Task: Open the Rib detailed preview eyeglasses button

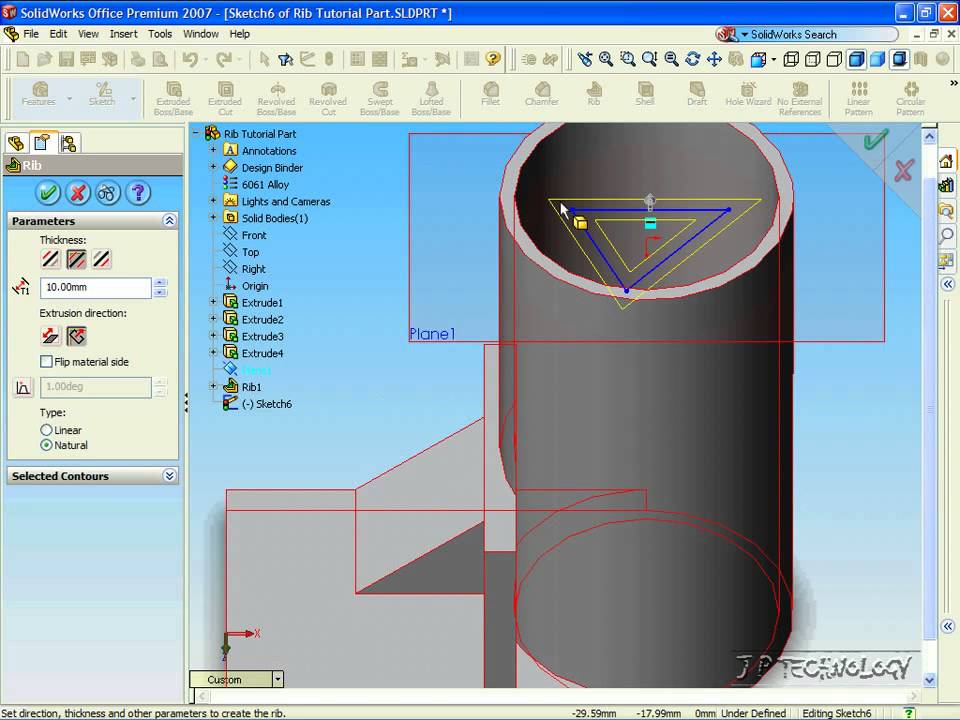Action: click(x=108, y=193)
